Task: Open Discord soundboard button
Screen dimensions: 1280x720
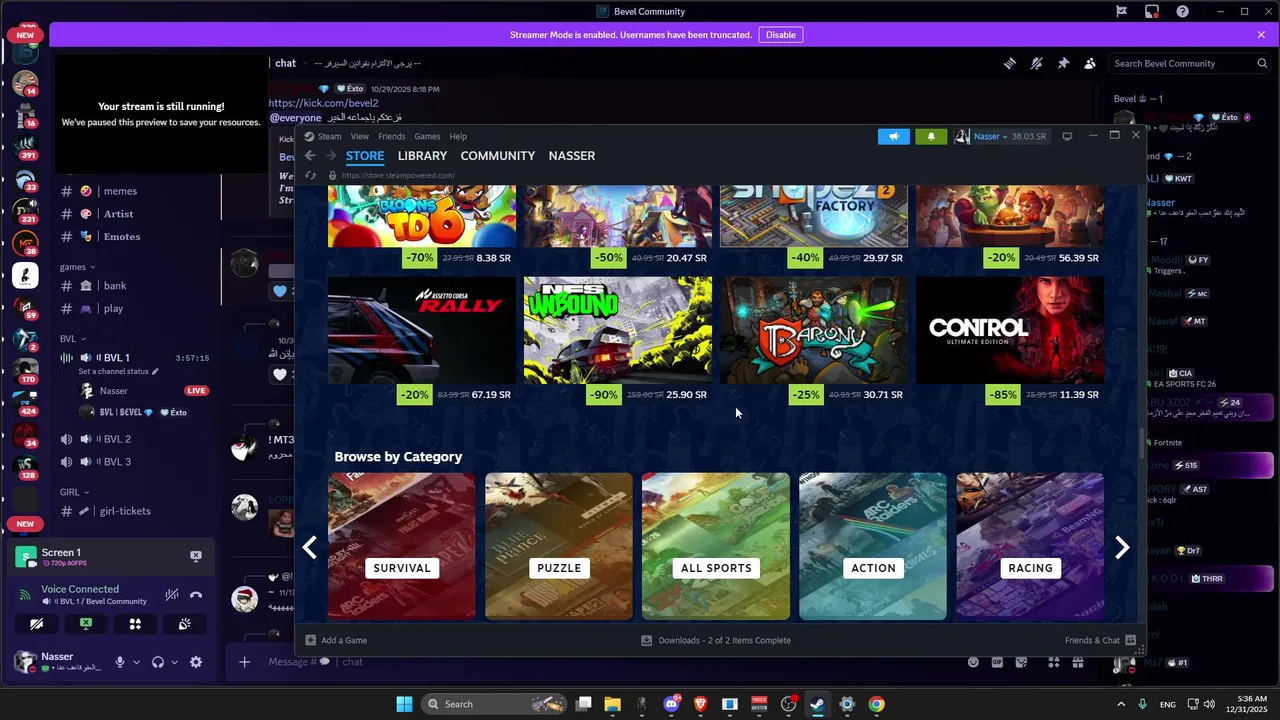Action: [184, 624]
